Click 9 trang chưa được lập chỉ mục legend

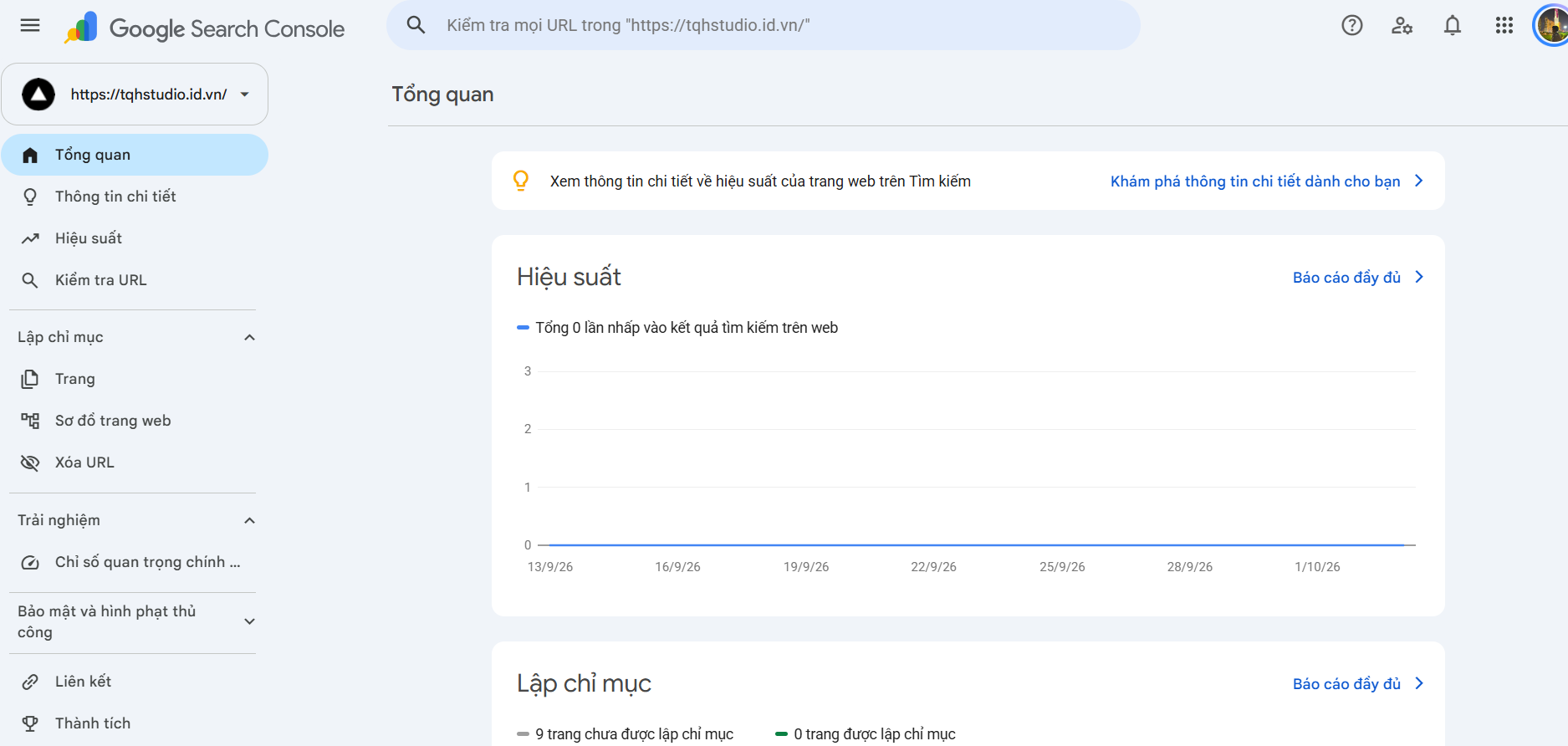(x=626, y=734)
